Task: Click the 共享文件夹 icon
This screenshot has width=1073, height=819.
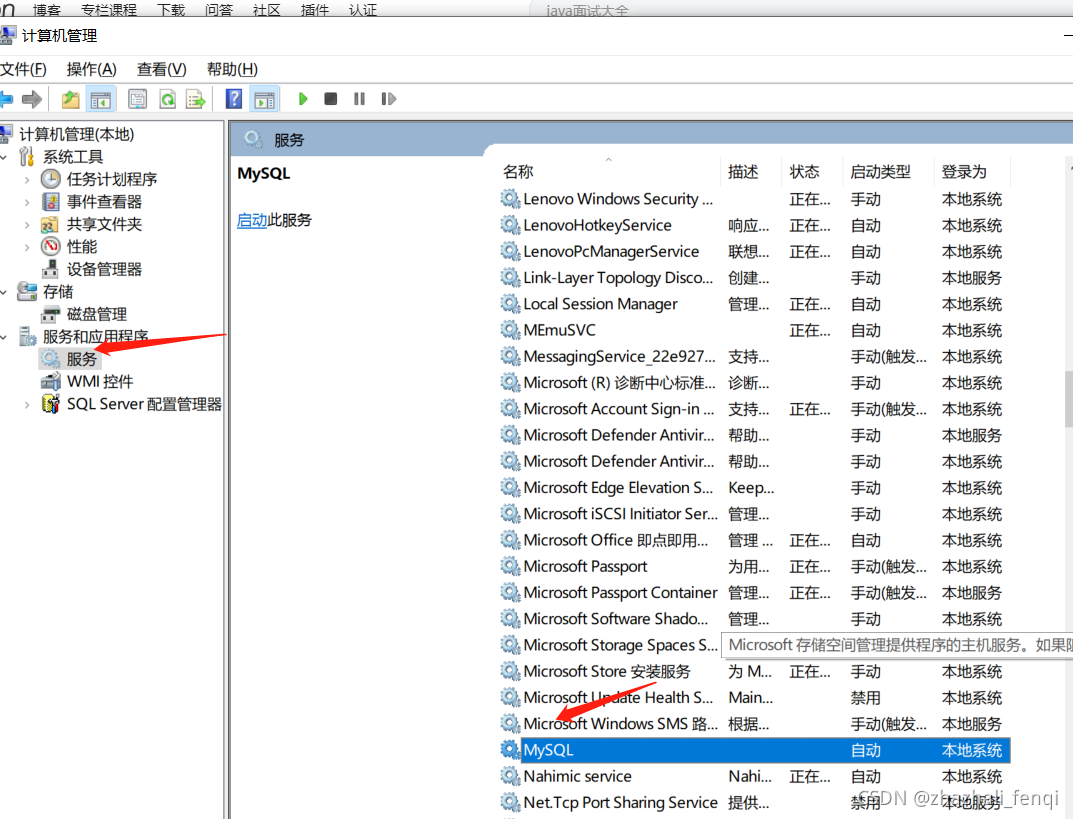Action: 51,224
